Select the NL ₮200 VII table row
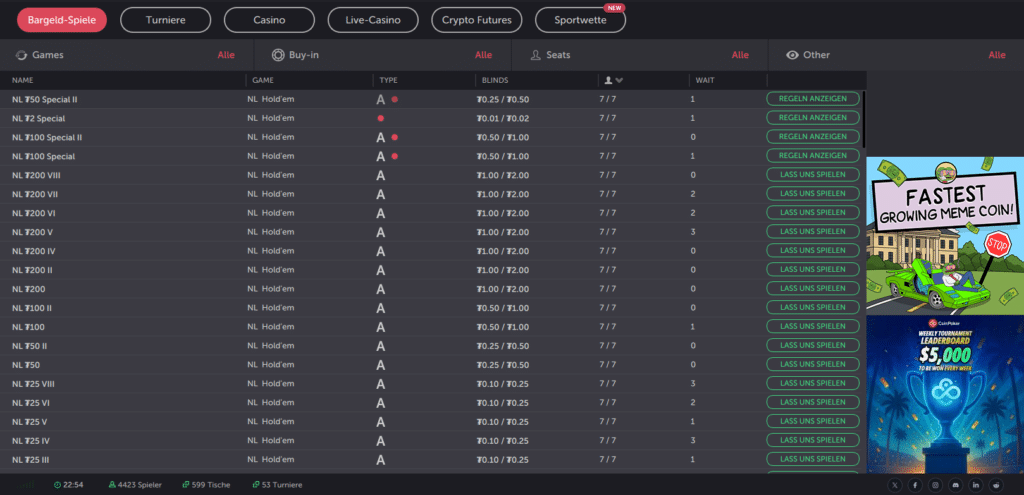This screenshot has height=495, width=1024. tap(433, 195)
